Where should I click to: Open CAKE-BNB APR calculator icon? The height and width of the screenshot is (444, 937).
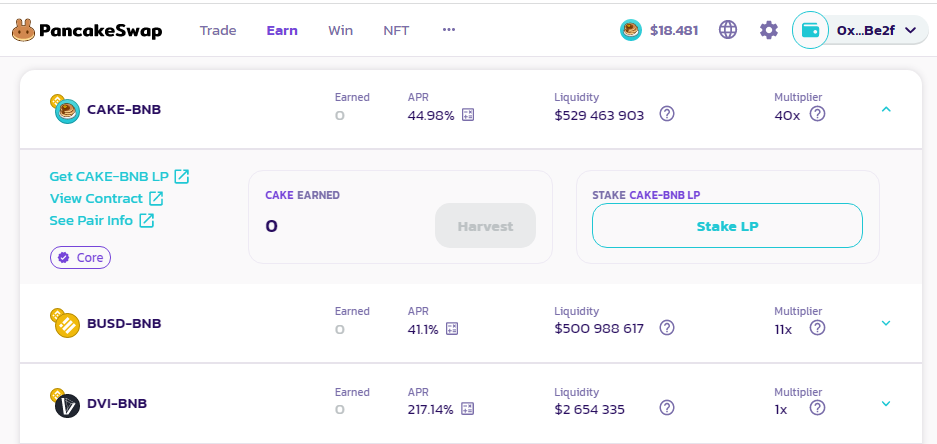[467, 115]
